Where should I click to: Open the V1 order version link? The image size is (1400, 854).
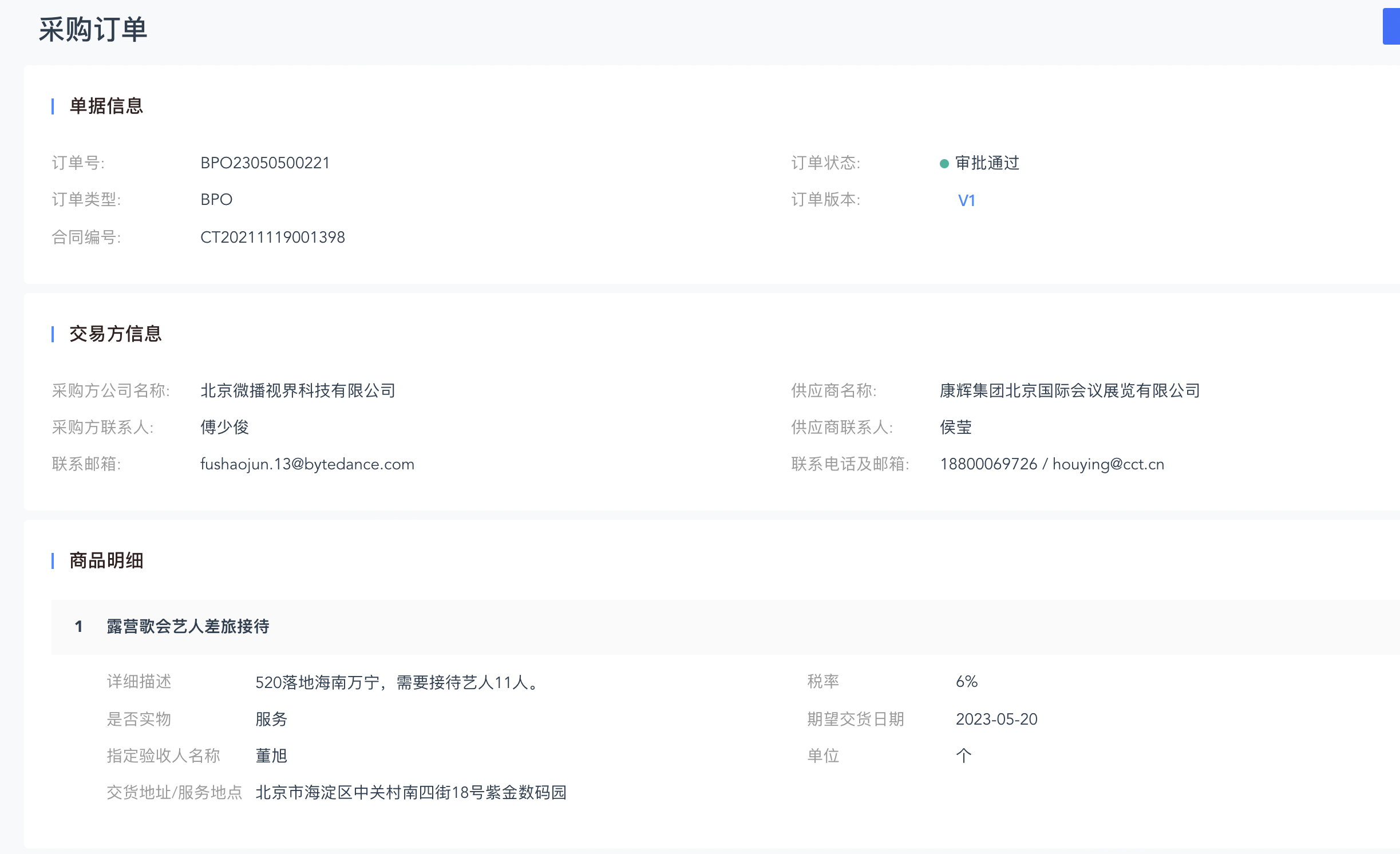(x=966, y=200)
